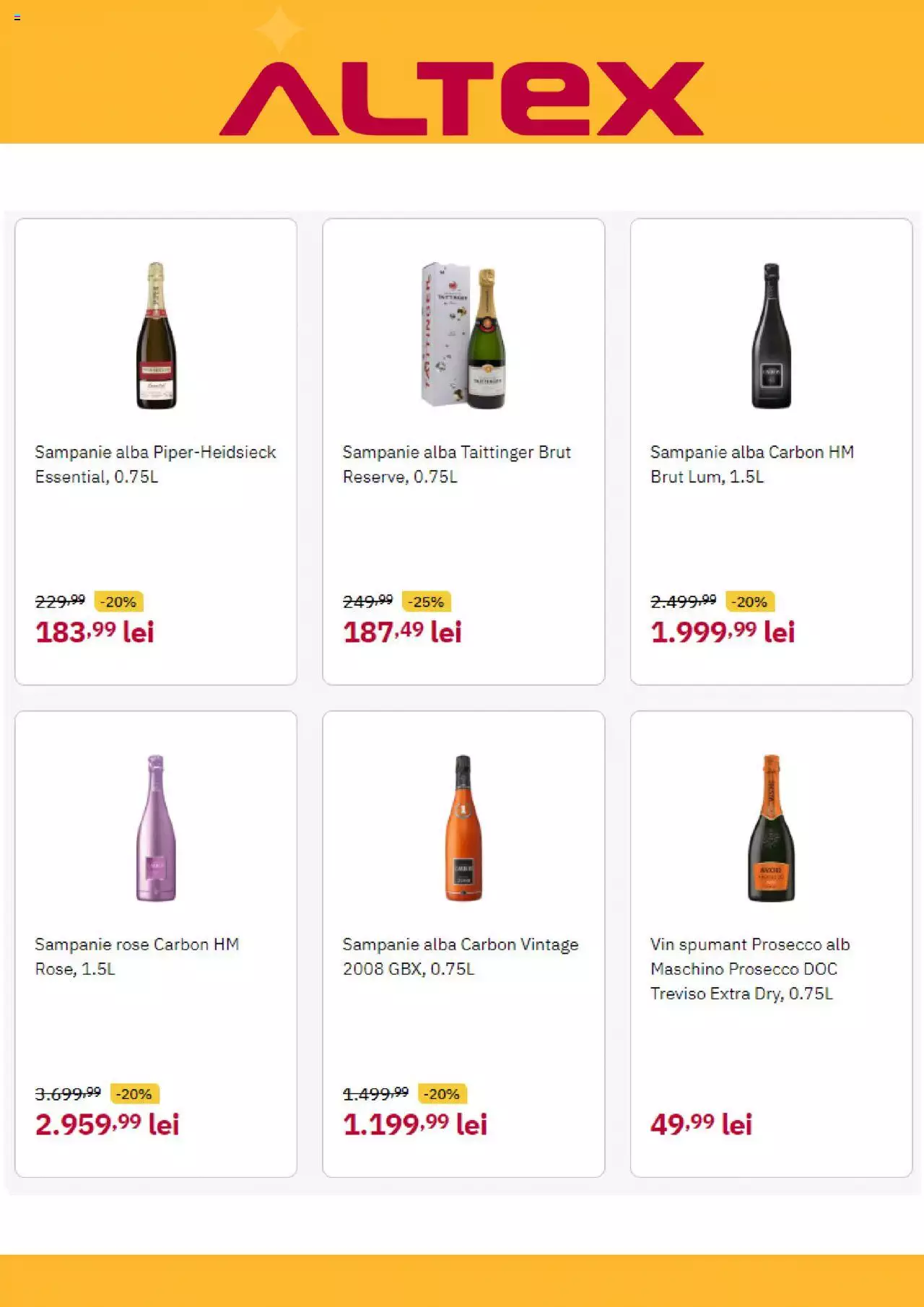
Task: Open Sampanie alba Carbon HM Brut Lum title
Action: coord(751,464)
